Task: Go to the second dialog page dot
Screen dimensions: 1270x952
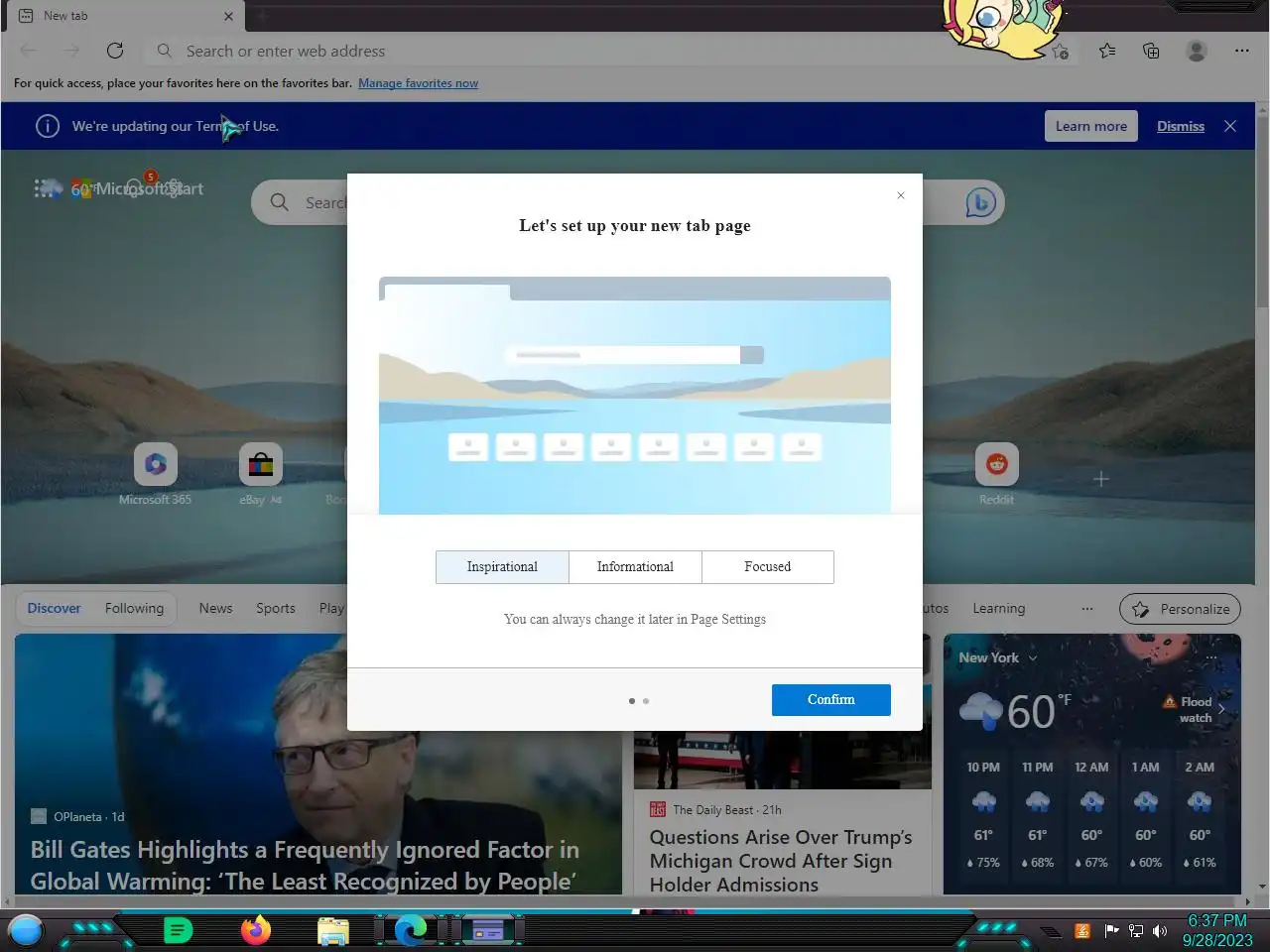Action: (646, 701)
